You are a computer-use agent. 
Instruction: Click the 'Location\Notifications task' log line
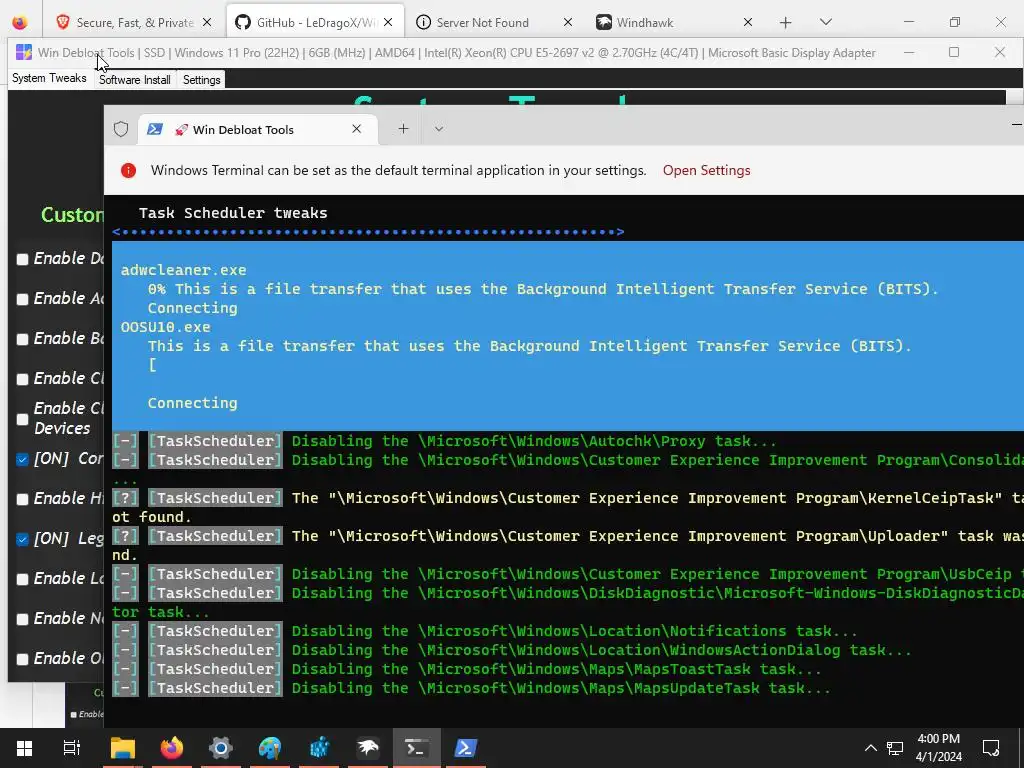[485, 632]
